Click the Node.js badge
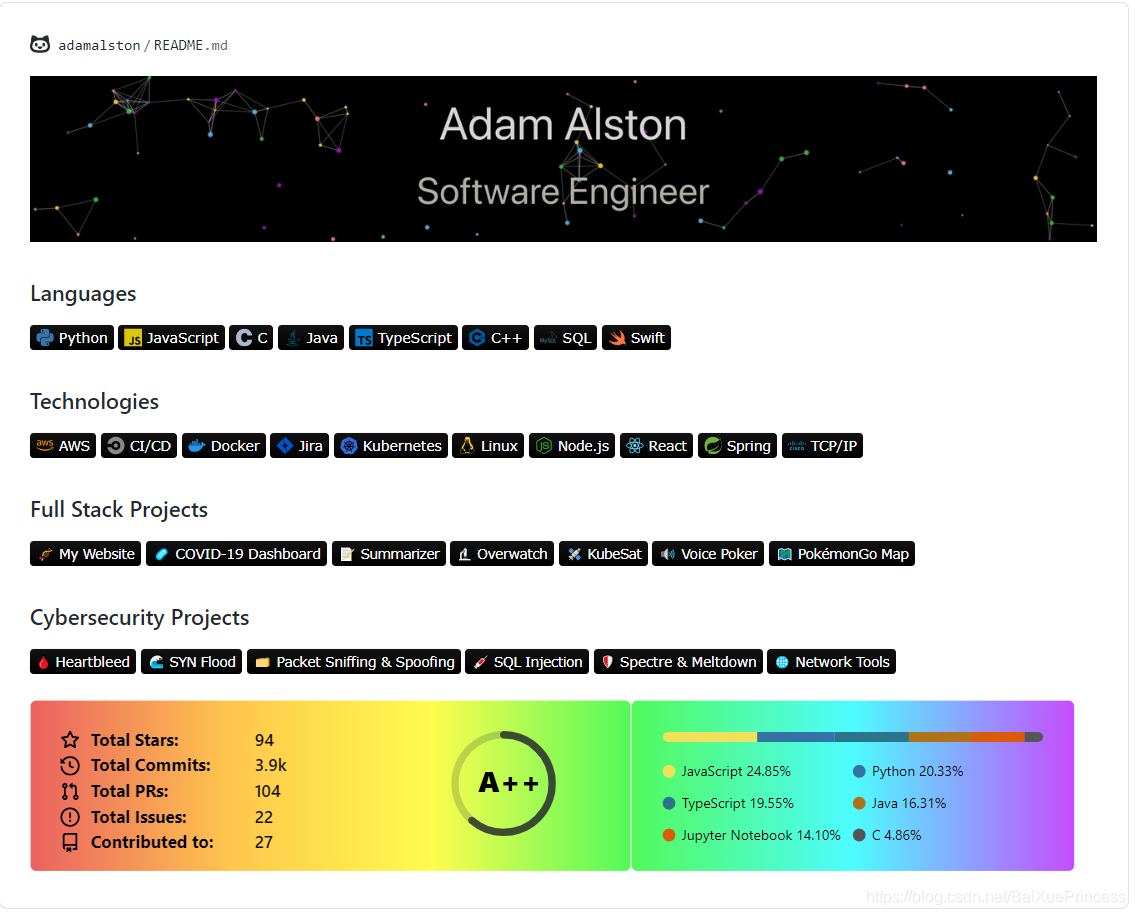This screenshot has height=915, width=1135. [572, 446]
